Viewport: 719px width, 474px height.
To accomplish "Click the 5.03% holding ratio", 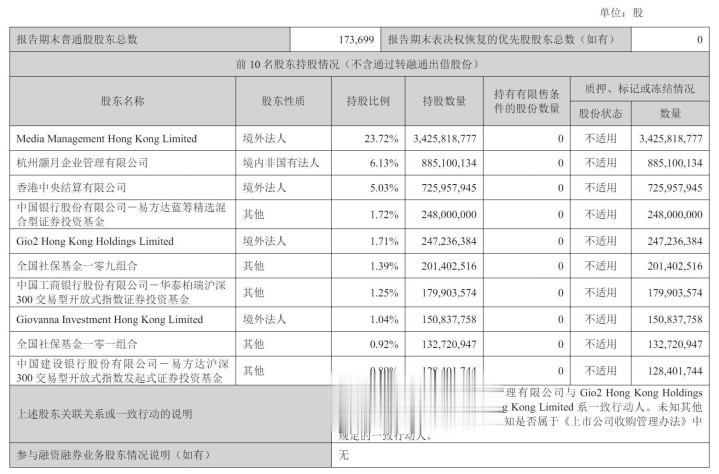I will click(384, 188).
